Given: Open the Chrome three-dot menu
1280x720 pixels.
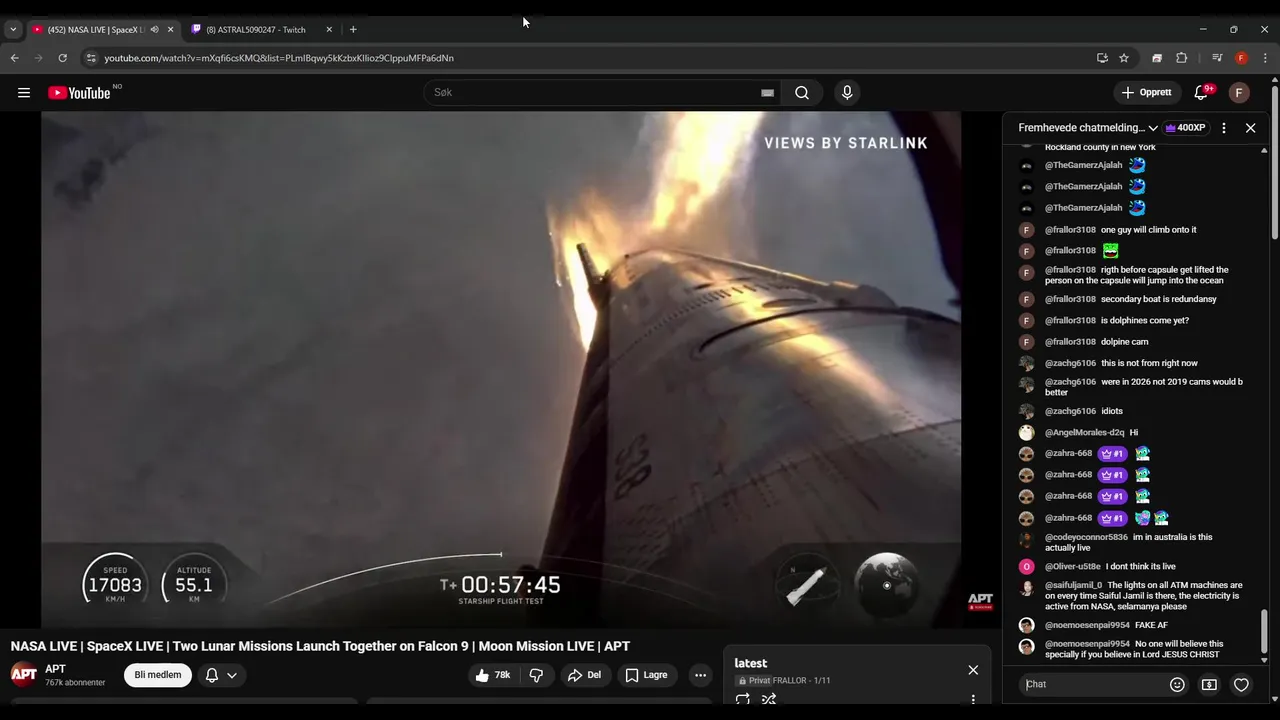Looking at the screenshot, I should coord(1265,58).
